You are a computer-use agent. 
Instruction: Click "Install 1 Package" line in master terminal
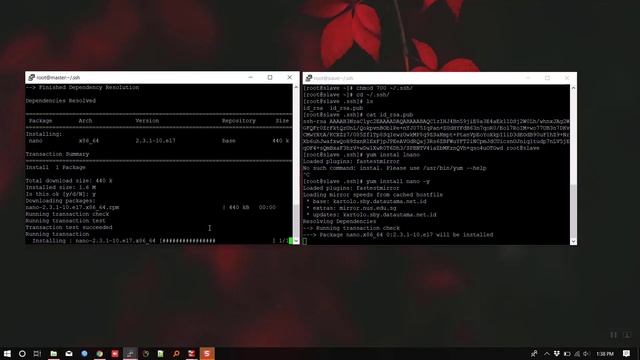pos(56,167)
